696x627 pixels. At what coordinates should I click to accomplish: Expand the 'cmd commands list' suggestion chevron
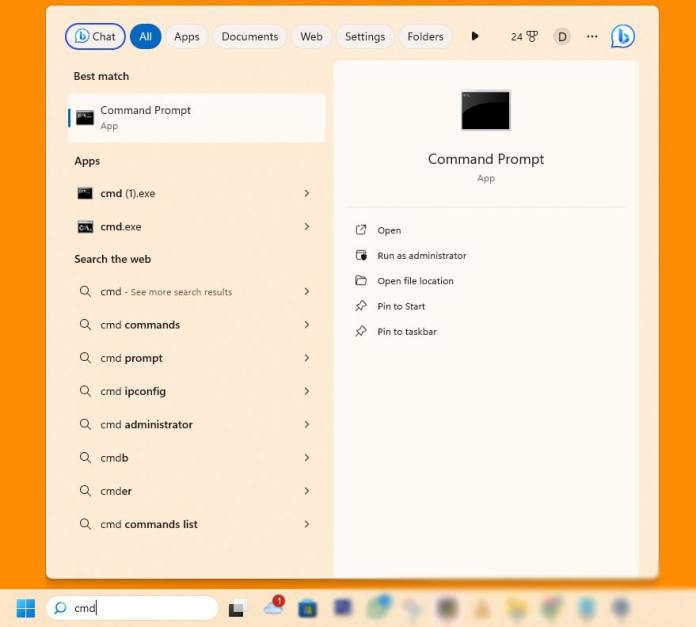[x=307, y=524]
